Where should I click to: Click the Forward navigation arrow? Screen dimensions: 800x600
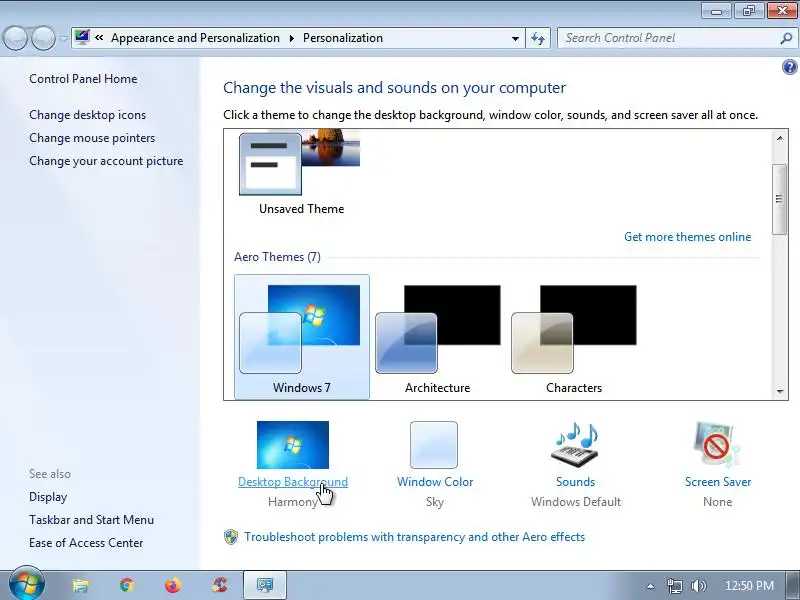click(x=43, y=38)
